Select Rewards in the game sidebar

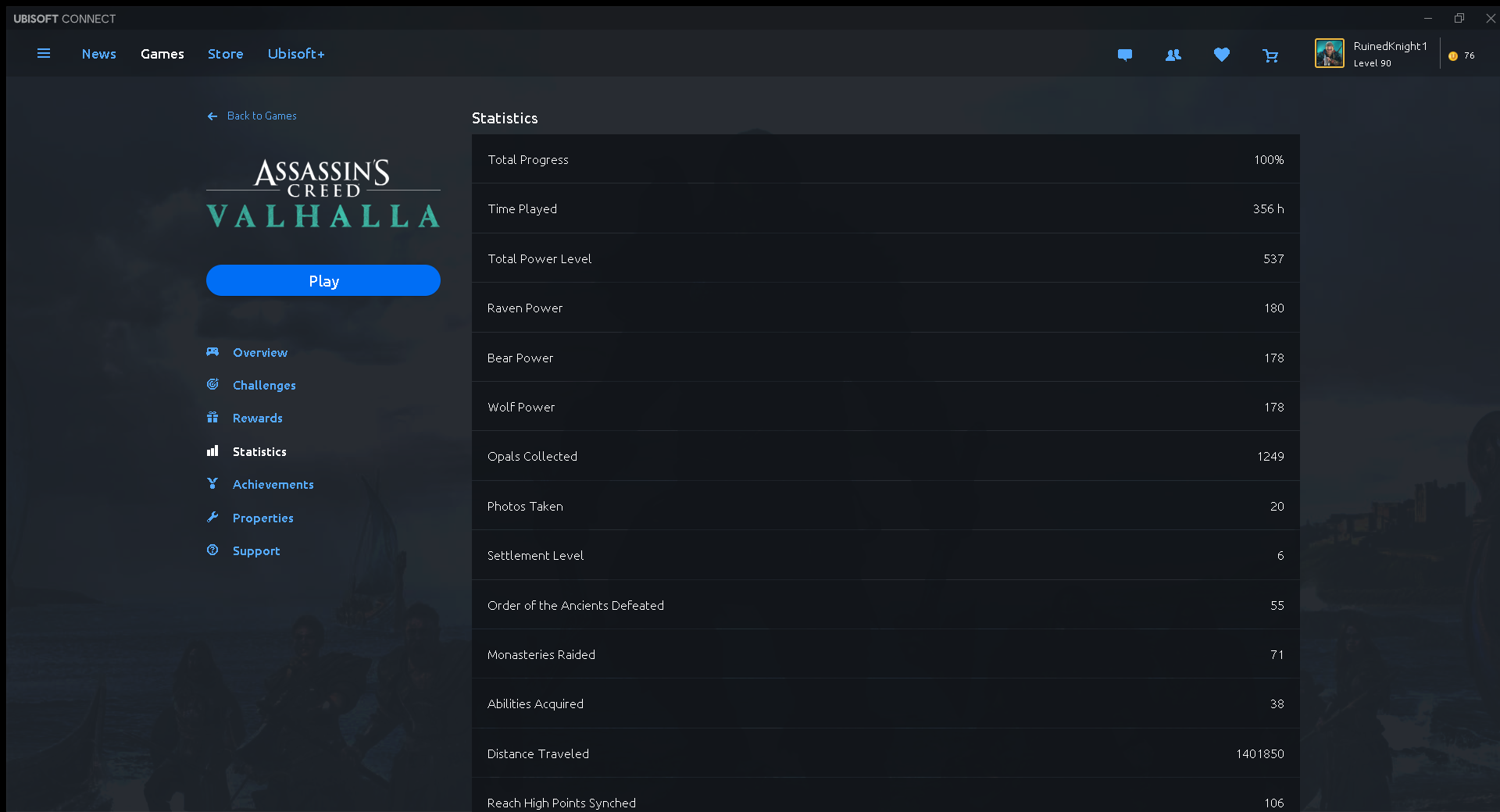click(x=258, y=418)
